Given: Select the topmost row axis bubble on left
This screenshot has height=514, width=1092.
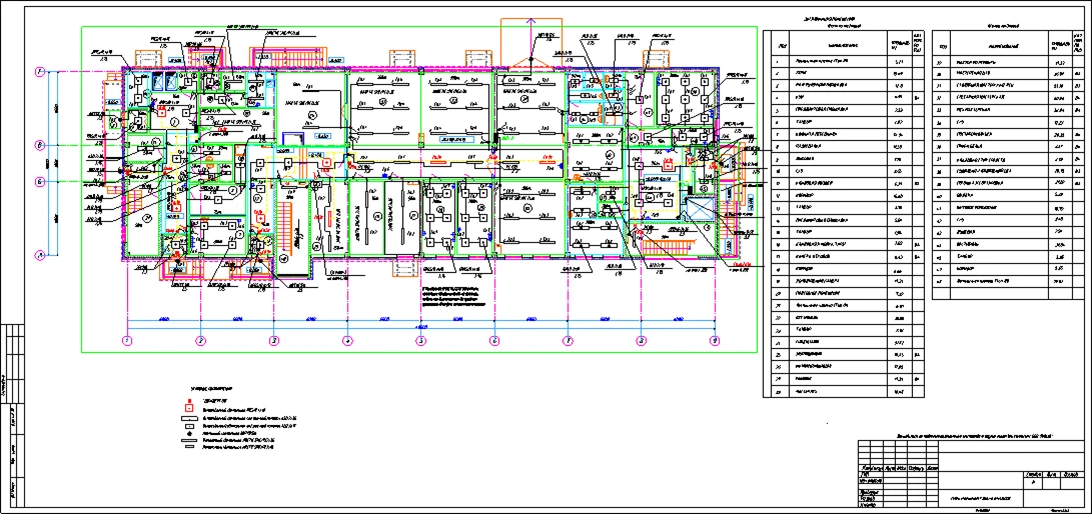Looking at the screenshot, I should click(x=40, y=71).
